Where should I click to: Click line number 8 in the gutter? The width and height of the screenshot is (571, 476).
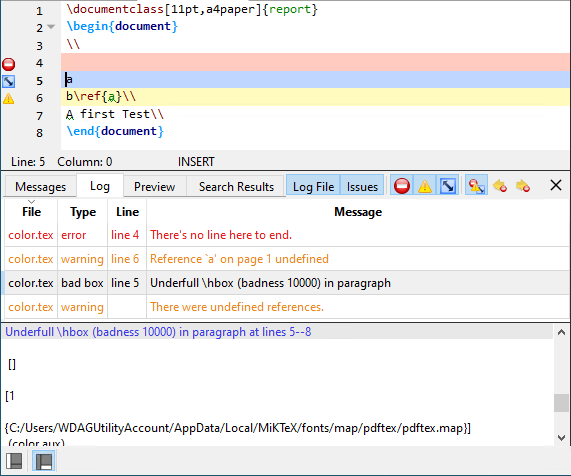[39, 133]
